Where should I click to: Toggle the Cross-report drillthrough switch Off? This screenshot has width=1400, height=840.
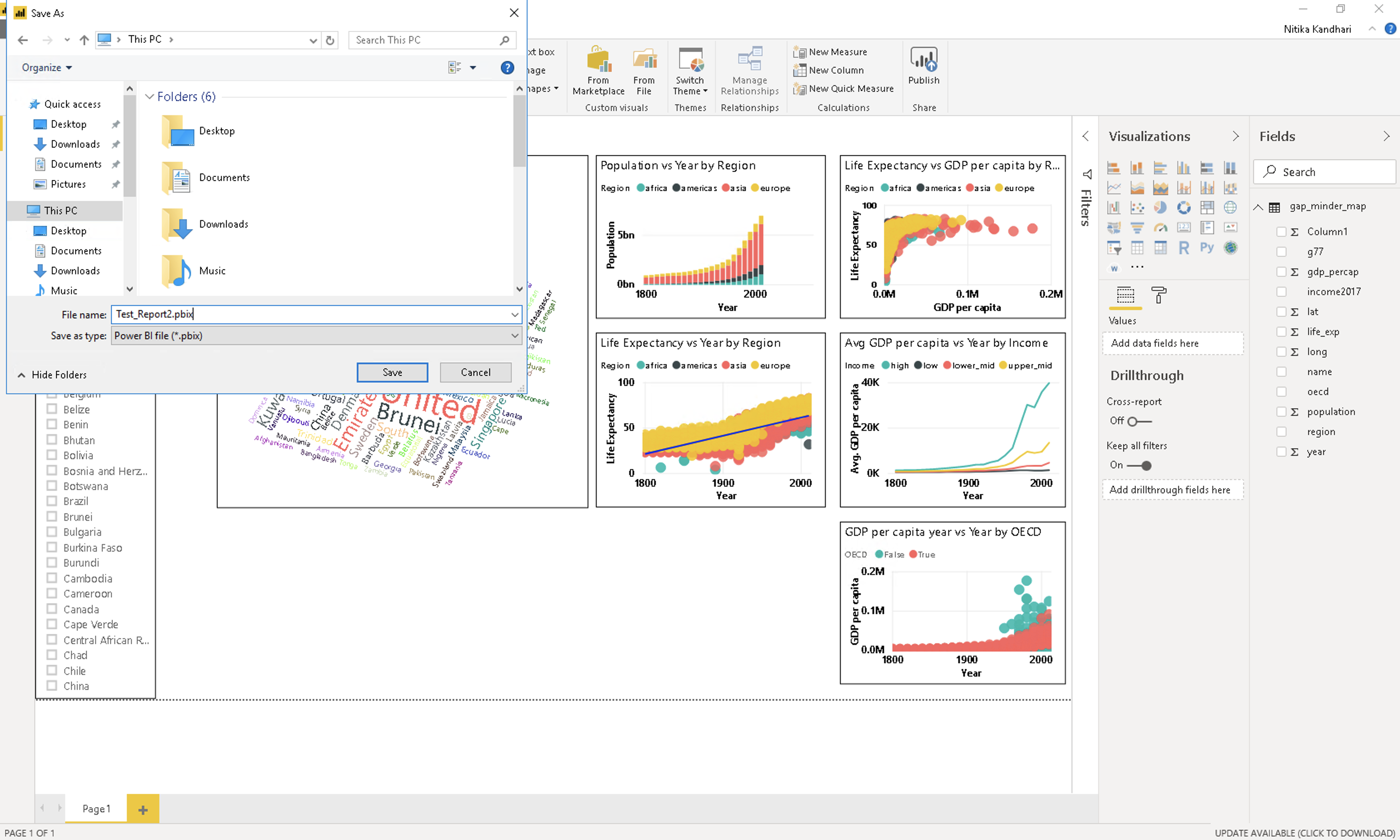(1137, 420)
